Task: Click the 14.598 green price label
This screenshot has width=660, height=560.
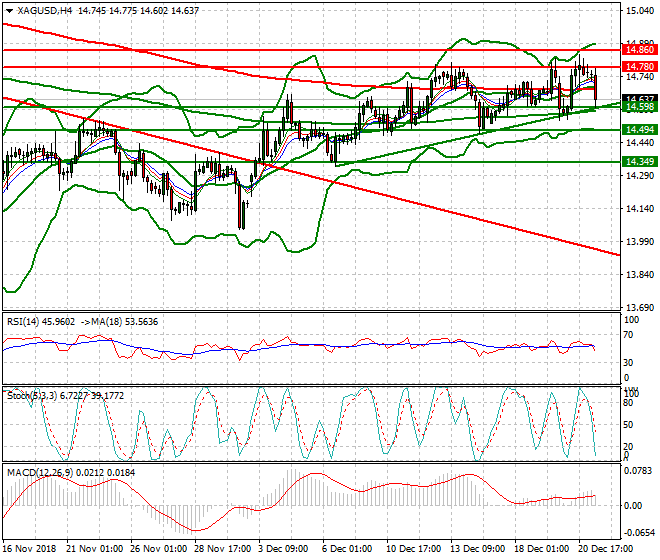Action: tap(639, 107)
